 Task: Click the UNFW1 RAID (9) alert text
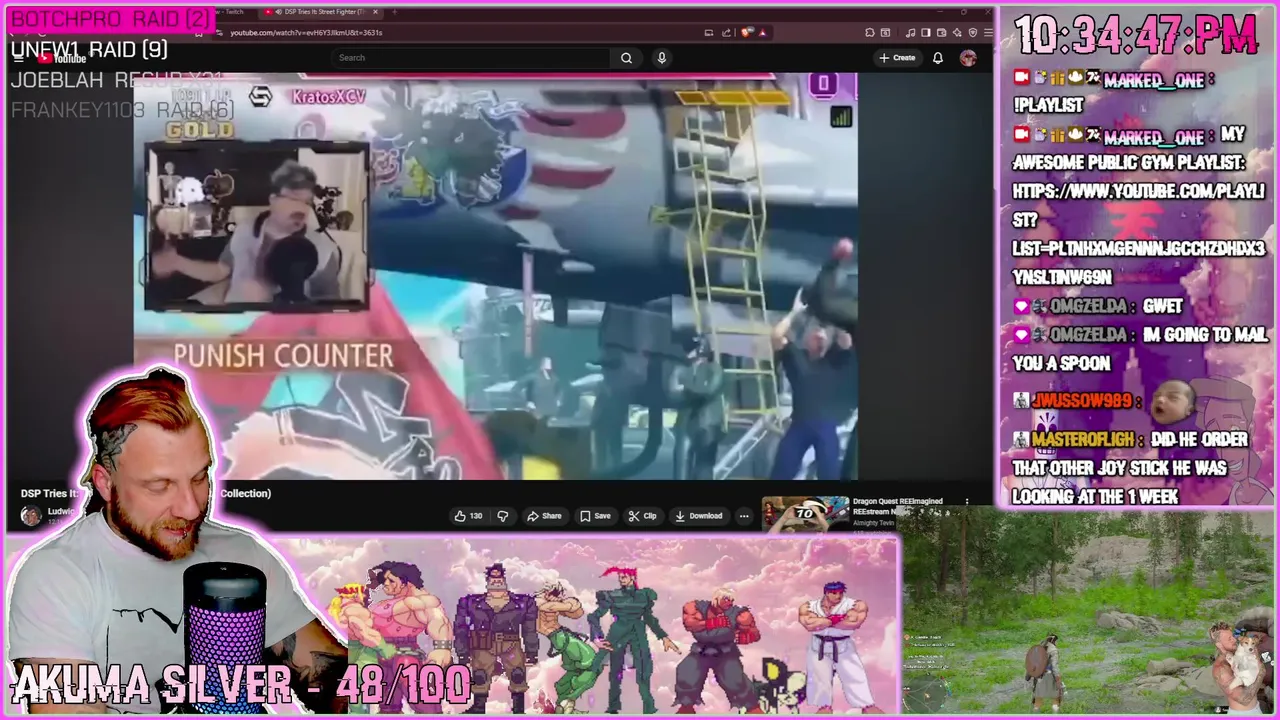89,50
